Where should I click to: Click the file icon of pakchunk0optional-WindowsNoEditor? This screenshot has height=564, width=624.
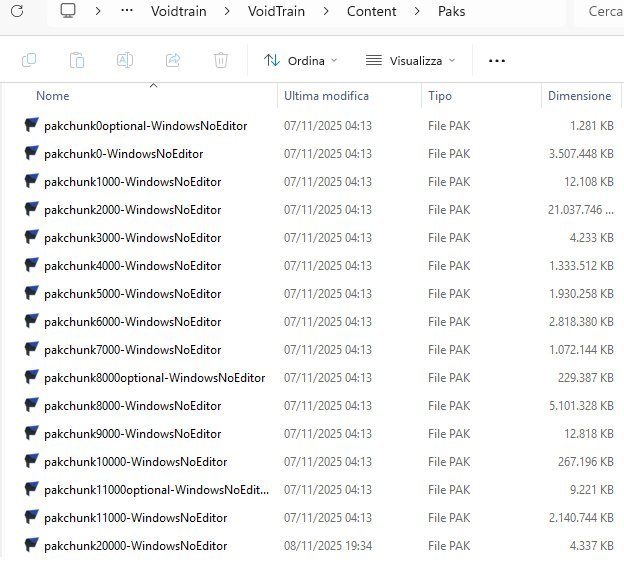point(31,125)
